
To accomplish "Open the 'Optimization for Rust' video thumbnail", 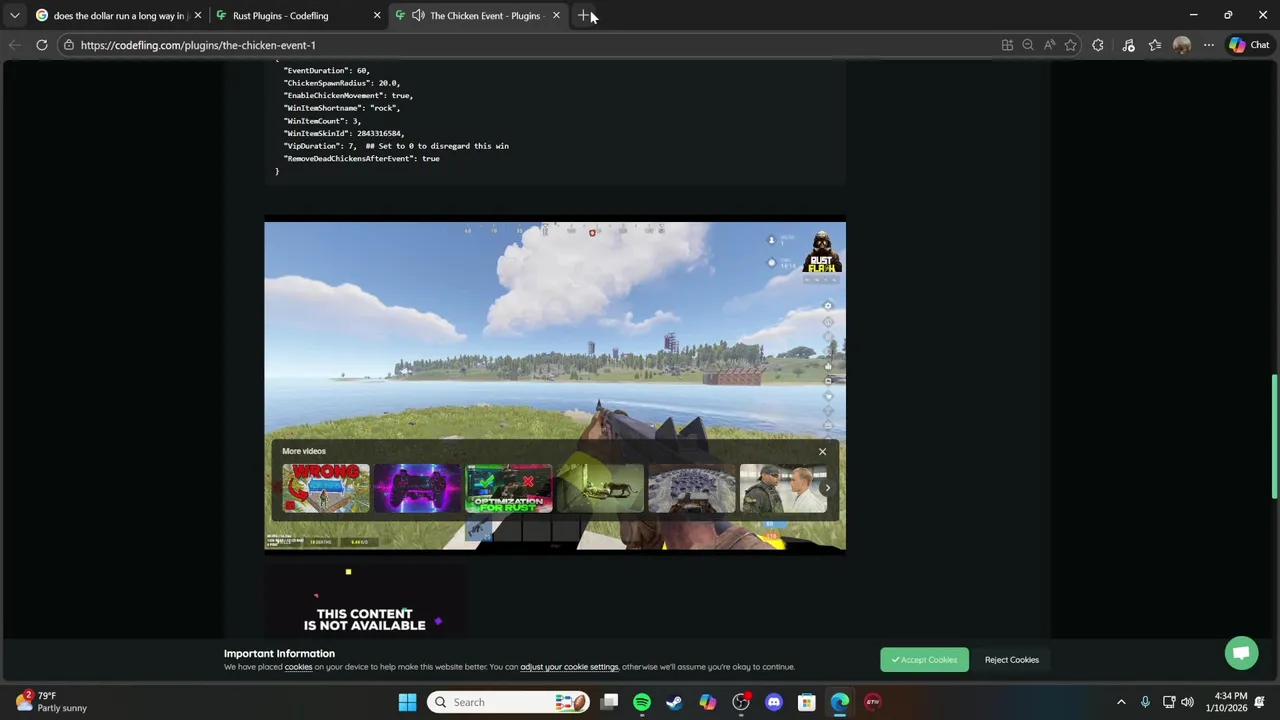I will pyautogui.click(x=509, y=488).
